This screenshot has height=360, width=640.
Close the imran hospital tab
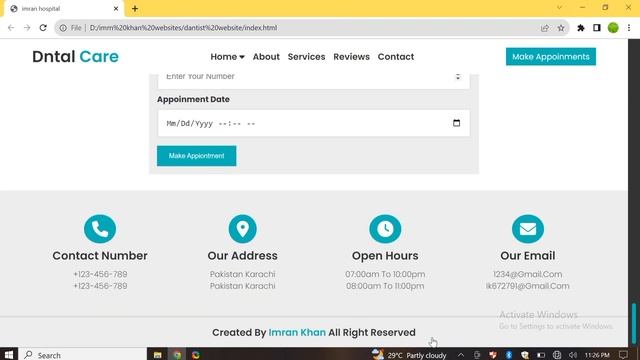click(116, 8)
